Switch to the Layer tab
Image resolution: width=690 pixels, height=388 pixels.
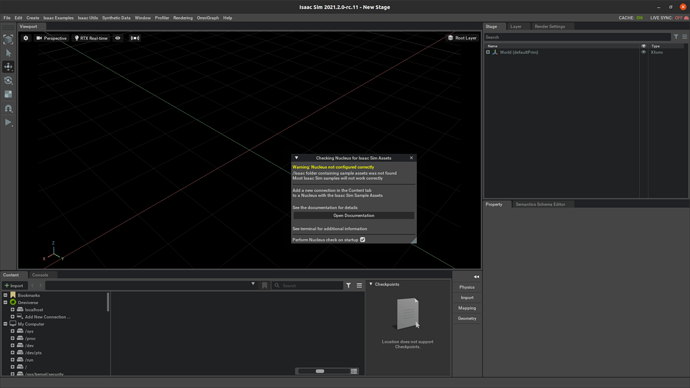[x=515, y=27]
